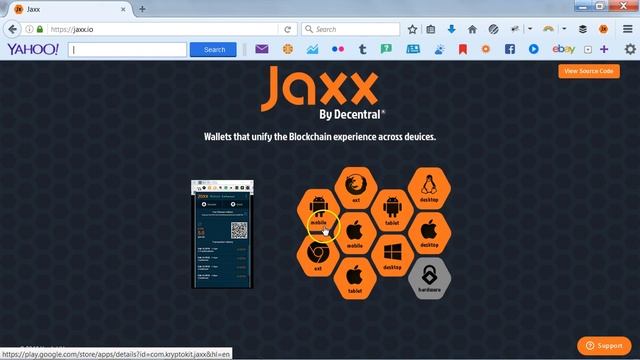Bookmark this page with star icon

coord(412,29)
